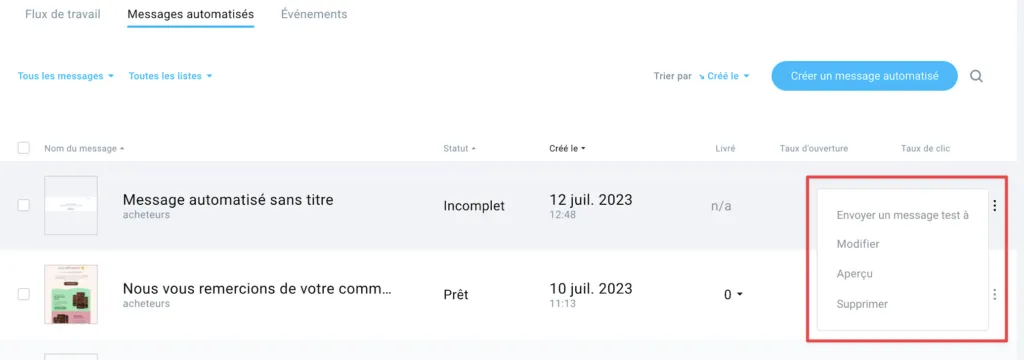Click the Créé le column header arrow
The height and width of the screenshot is (360, 1024).
coord(583,149)
